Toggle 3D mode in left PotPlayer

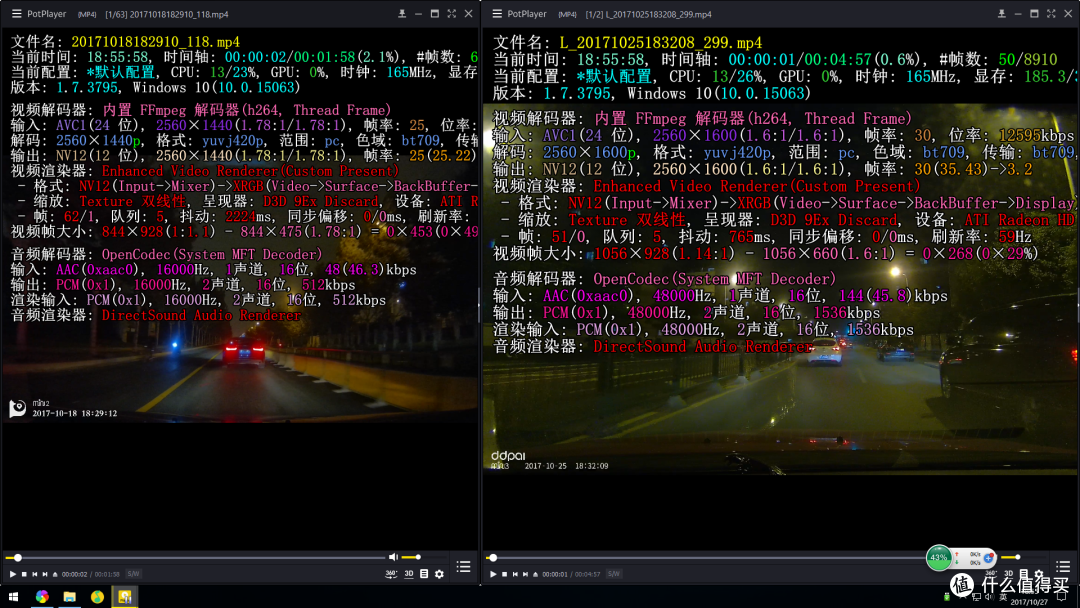[408, 574]
